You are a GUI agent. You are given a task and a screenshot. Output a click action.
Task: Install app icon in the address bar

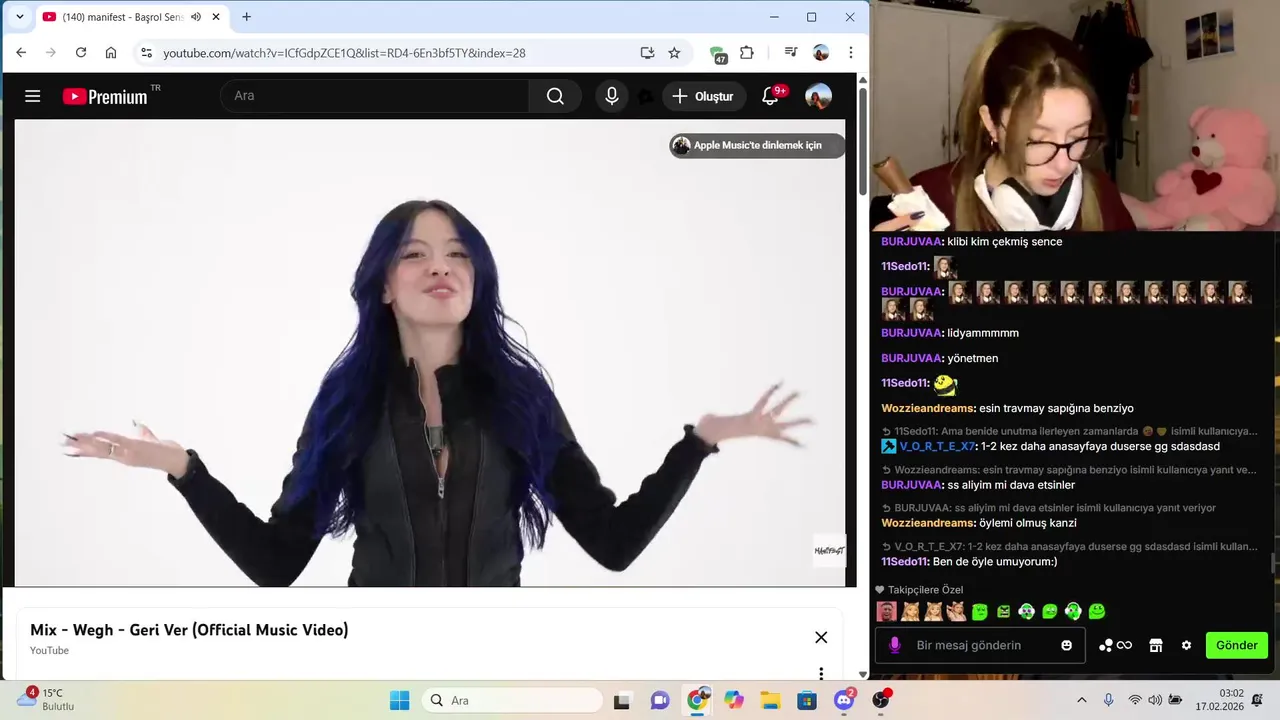[x=647, y=53]
